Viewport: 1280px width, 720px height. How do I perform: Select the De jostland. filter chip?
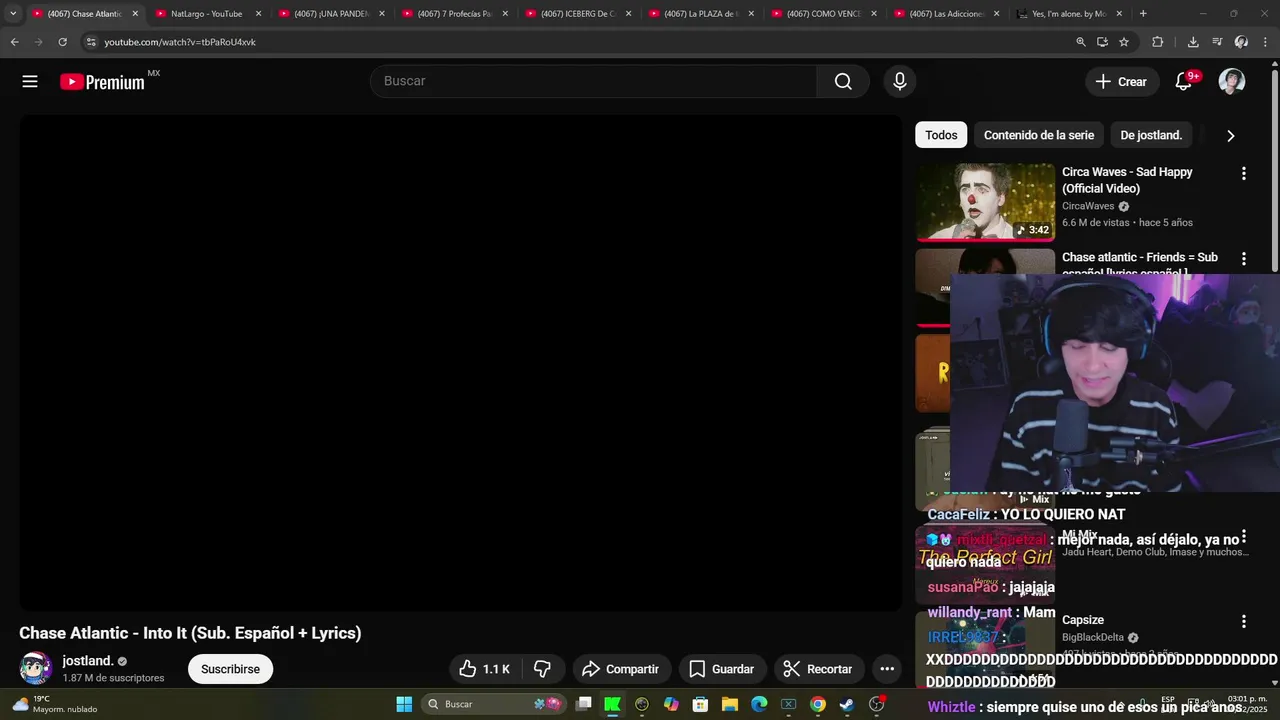click(1151, 135)
